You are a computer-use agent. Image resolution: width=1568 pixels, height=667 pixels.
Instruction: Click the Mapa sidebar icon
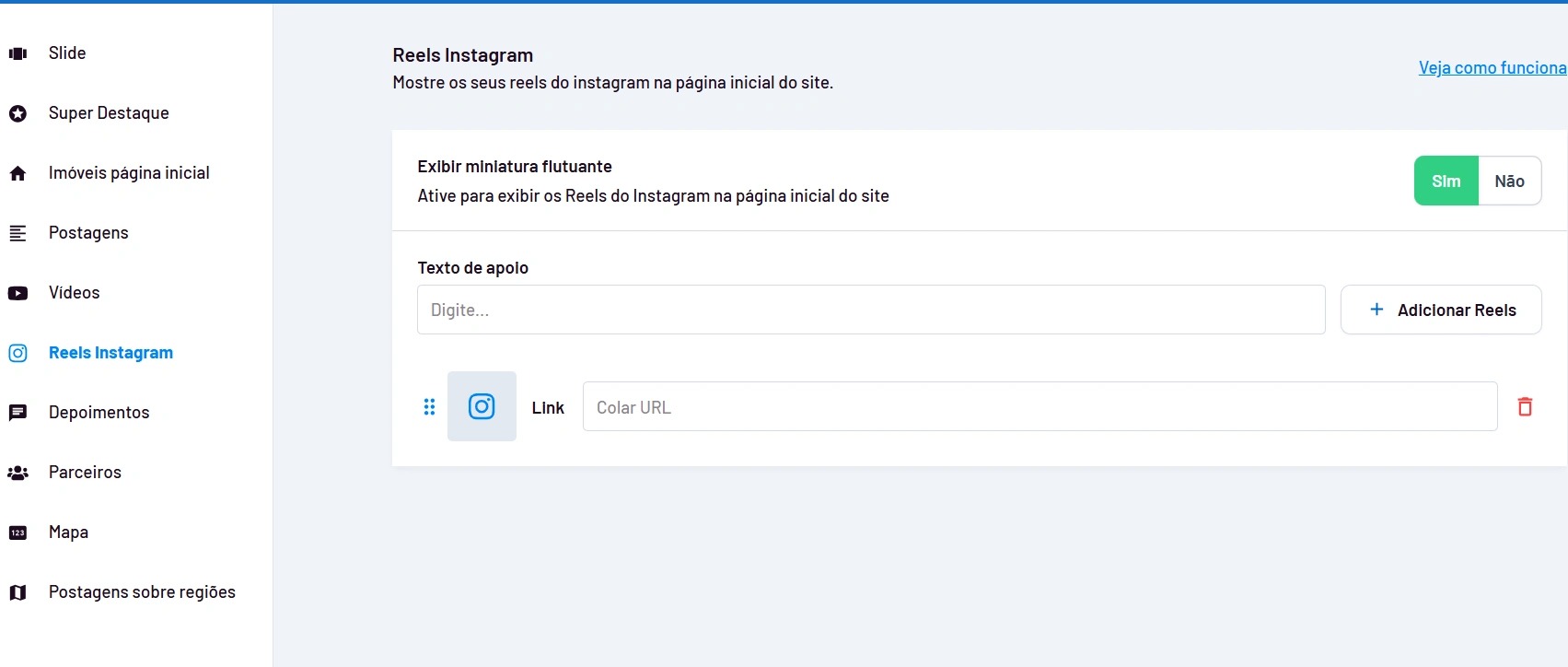17,532
